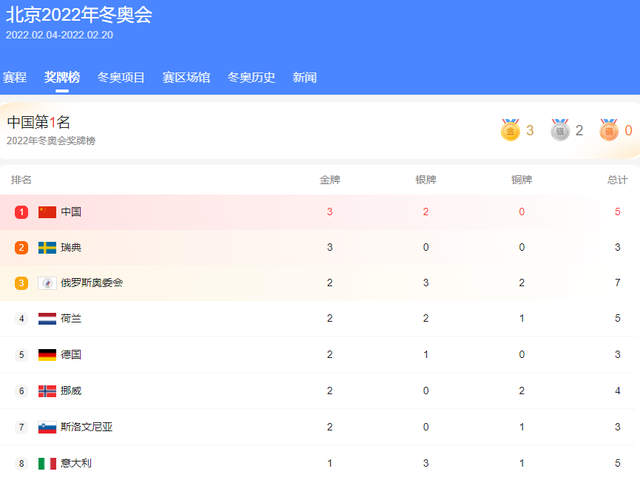Image resolution: width=640 pixels, height=480 pixels.
Task: Open the 新闻 news tab
Action: click(x=304, y=77)
